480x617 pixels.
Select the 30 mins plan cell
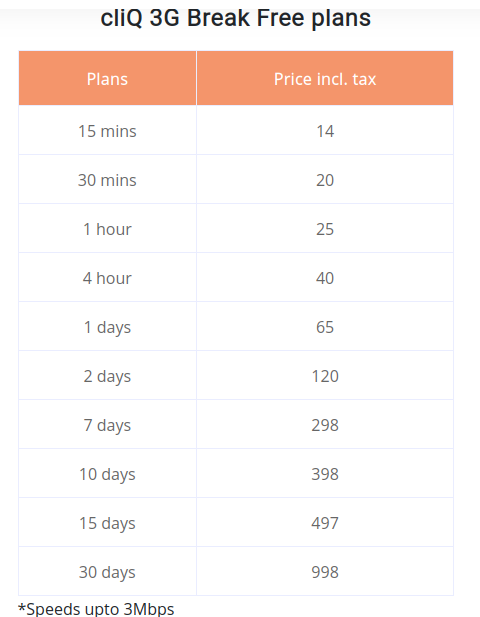click(x=107, y=179)
